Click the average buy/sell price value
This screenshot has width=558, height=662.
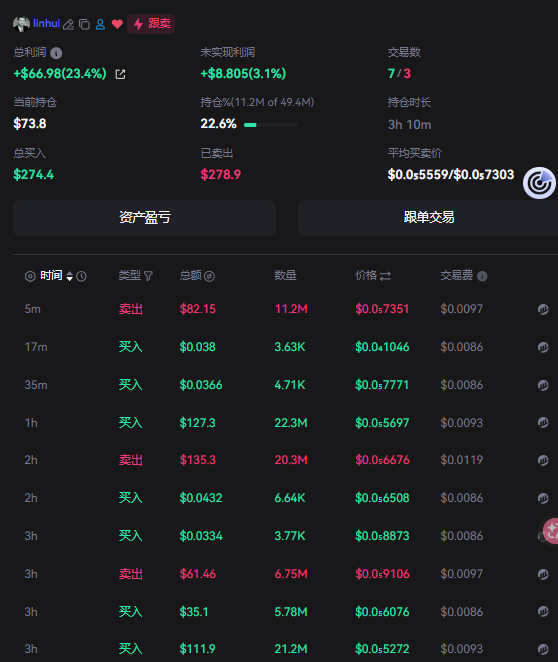[x=451, y=174]
